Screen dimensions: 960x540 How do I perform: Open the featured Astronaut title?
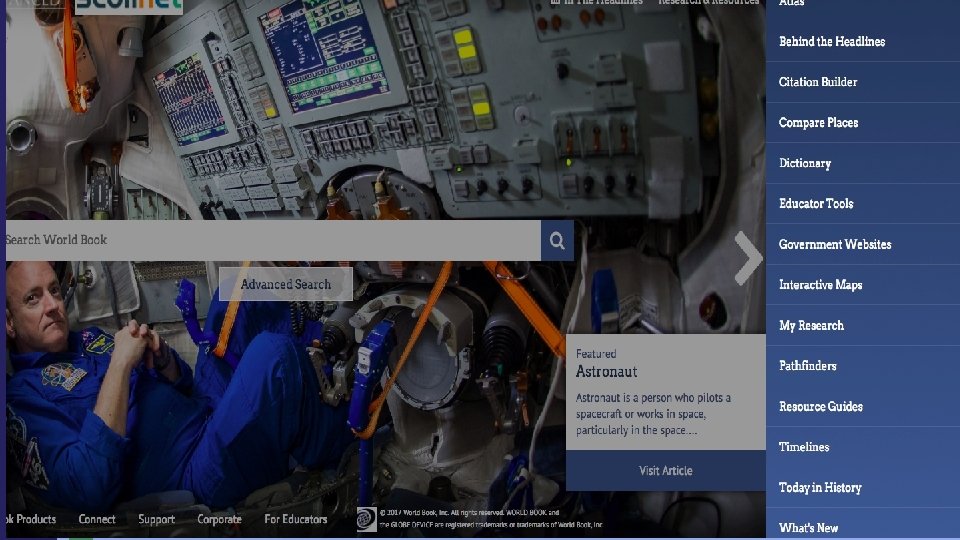[606, 372]
